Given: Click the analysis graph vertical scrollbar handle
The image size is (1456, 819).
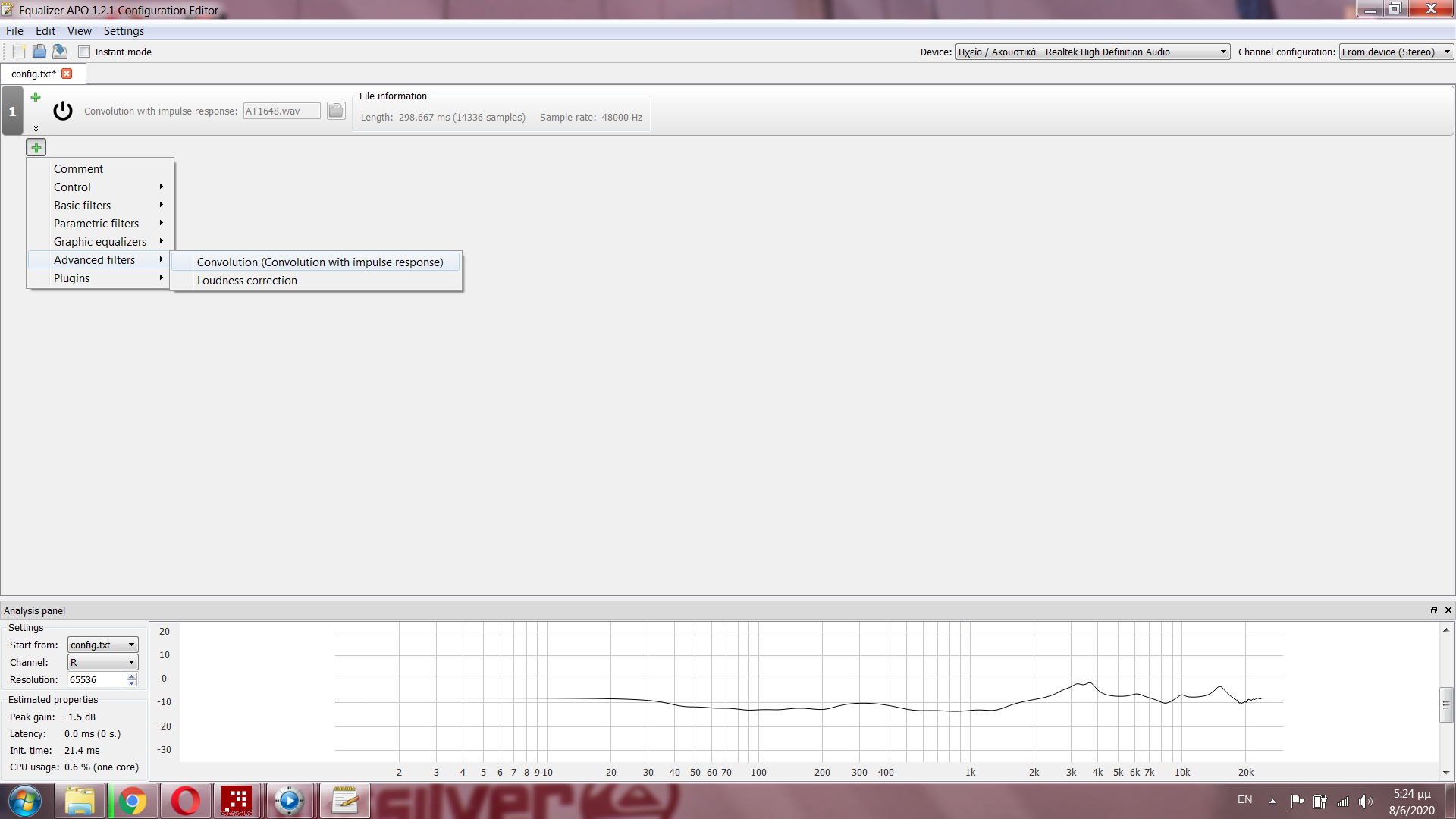Looking at the screenshot, I should coord(1446,705).
